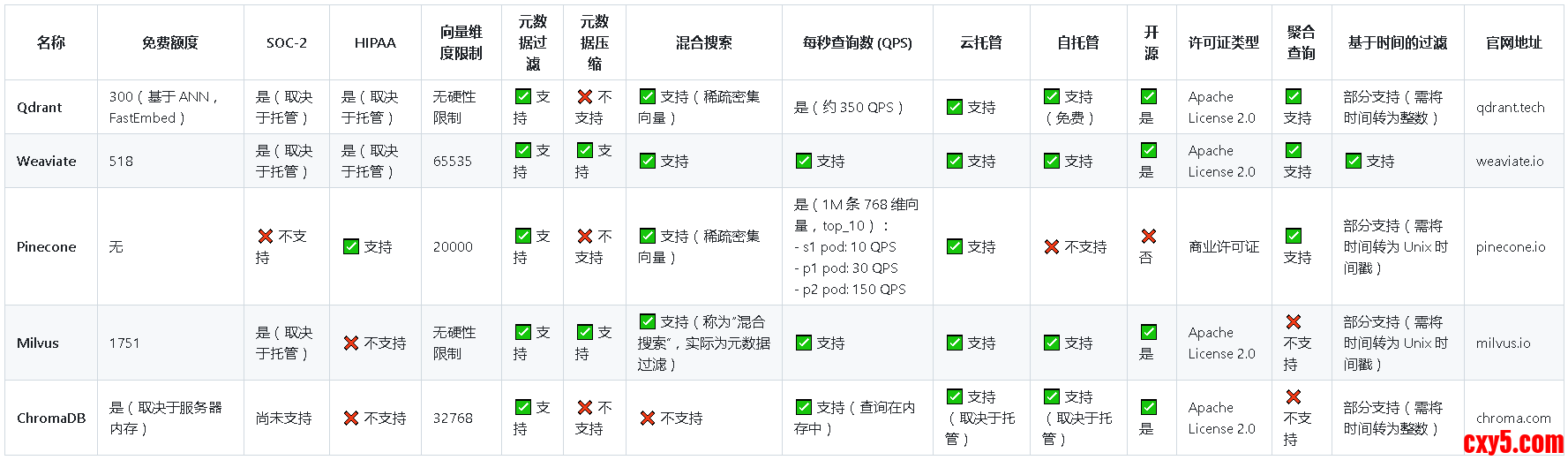Image resolution: width=1568 pixels, height=460 pixels.
Task: Click the green check in Weaviate's 基于时间的过滤 cell
Action: [x=1354, y=162]
